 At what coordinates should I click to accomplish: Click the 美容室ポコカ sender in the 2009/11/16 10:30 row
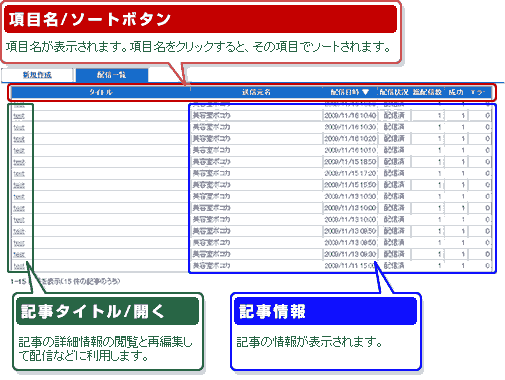coord(211,127)
